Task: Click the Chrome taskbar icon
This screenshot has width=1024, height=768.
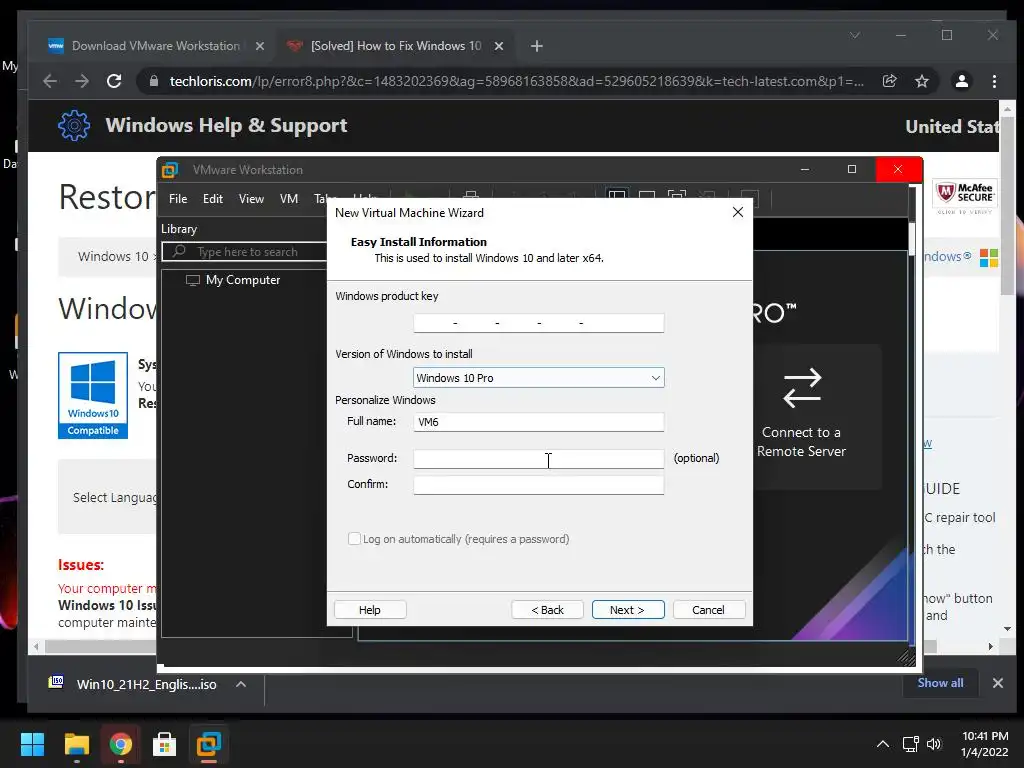Action: click(120, 744)
